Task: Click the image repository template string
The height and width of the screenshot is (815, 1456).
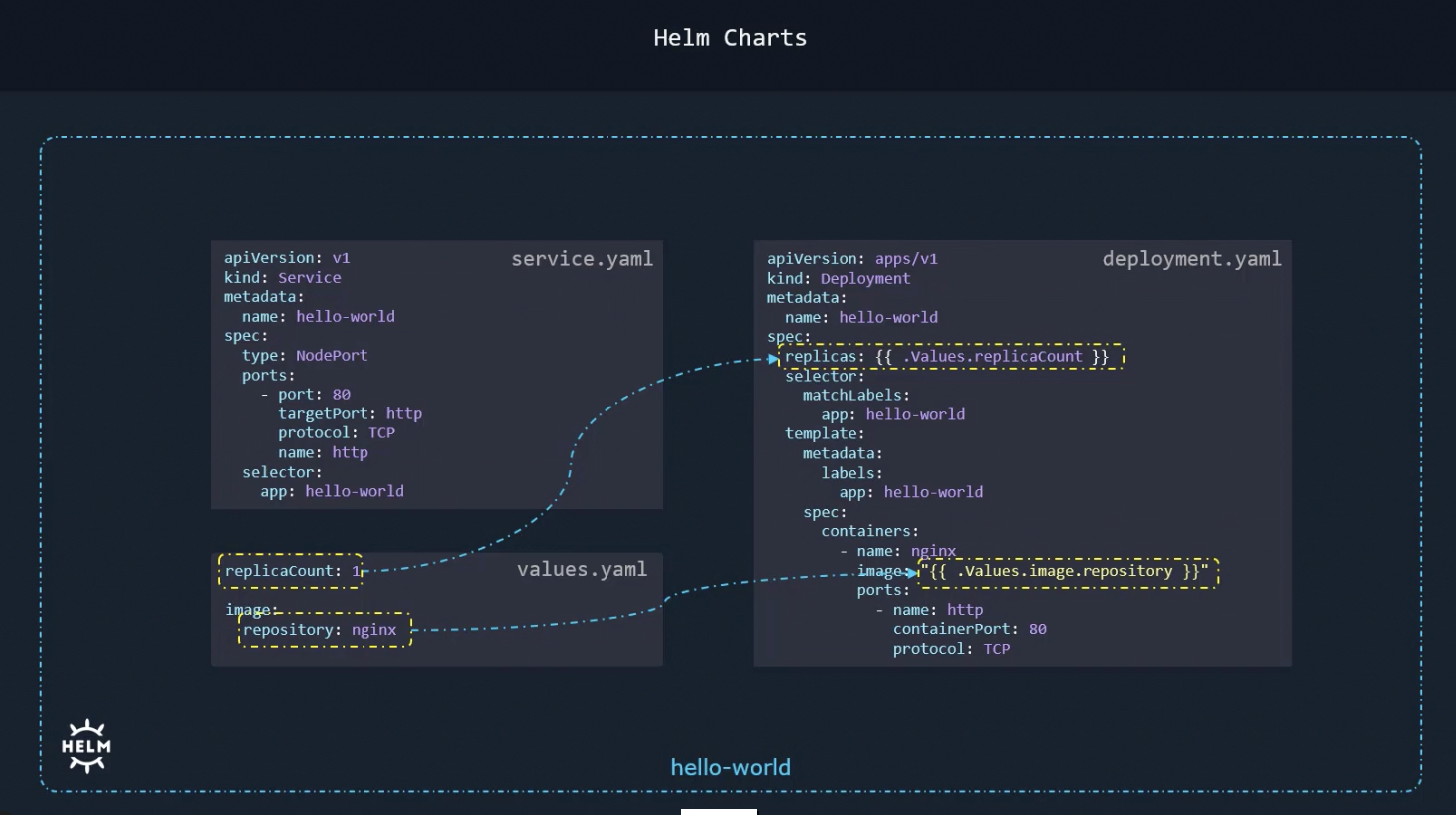Action: [1070, 570]
